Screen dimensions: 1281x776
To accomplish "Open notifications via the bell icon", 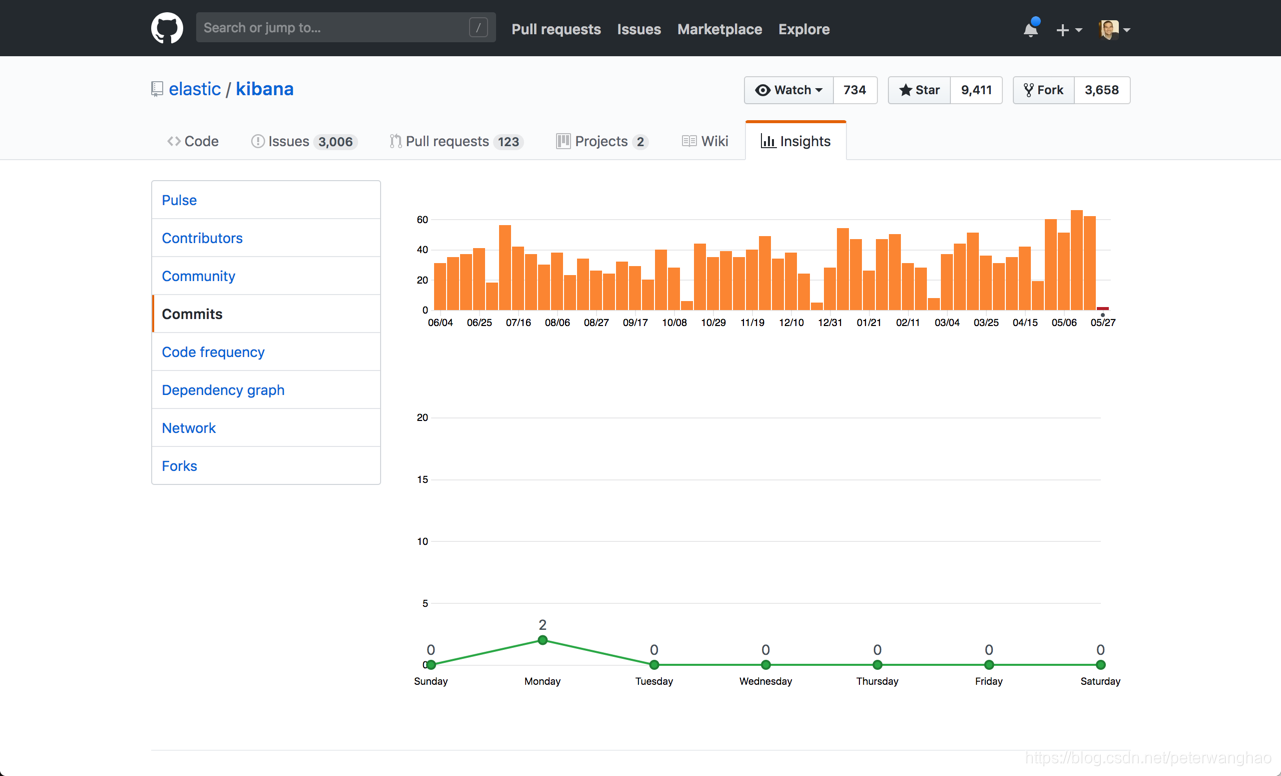I will click(x=1030, y=28).
